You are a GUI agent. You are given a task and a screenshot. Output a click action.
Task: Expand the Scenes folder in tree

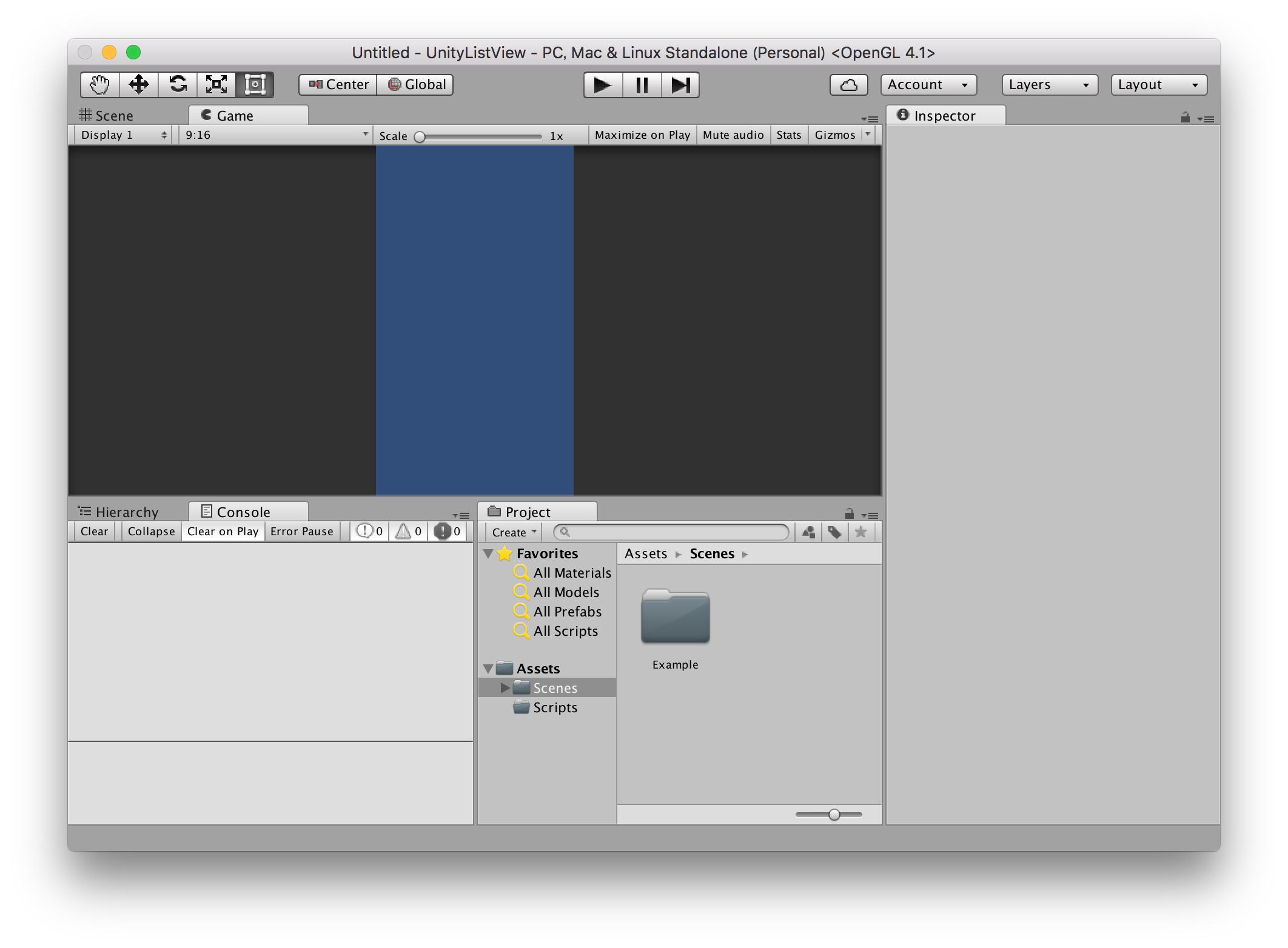(505, 688)
